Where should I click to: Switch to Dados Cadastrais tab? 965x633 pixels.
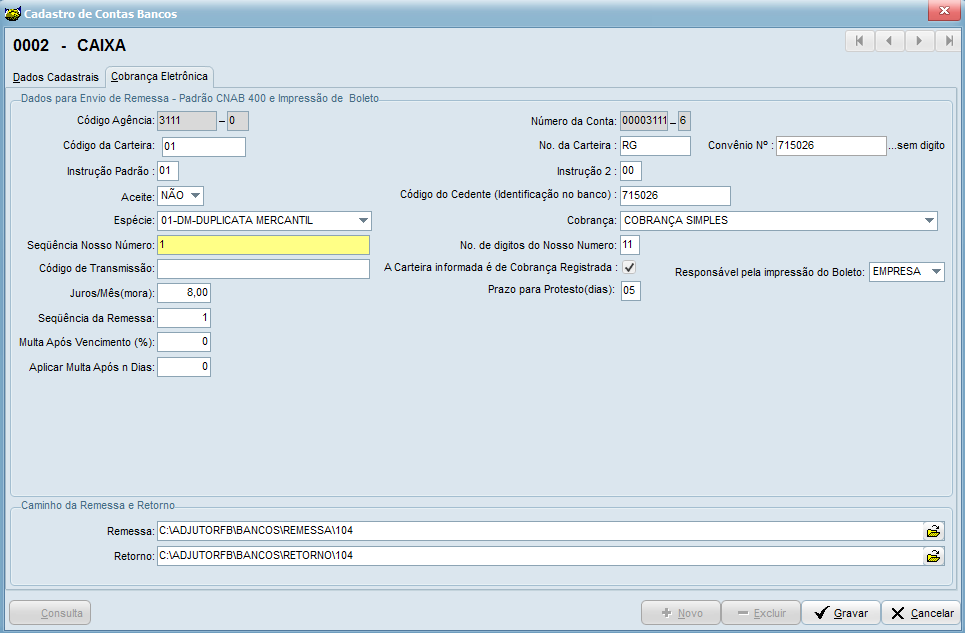click(55, 78)
